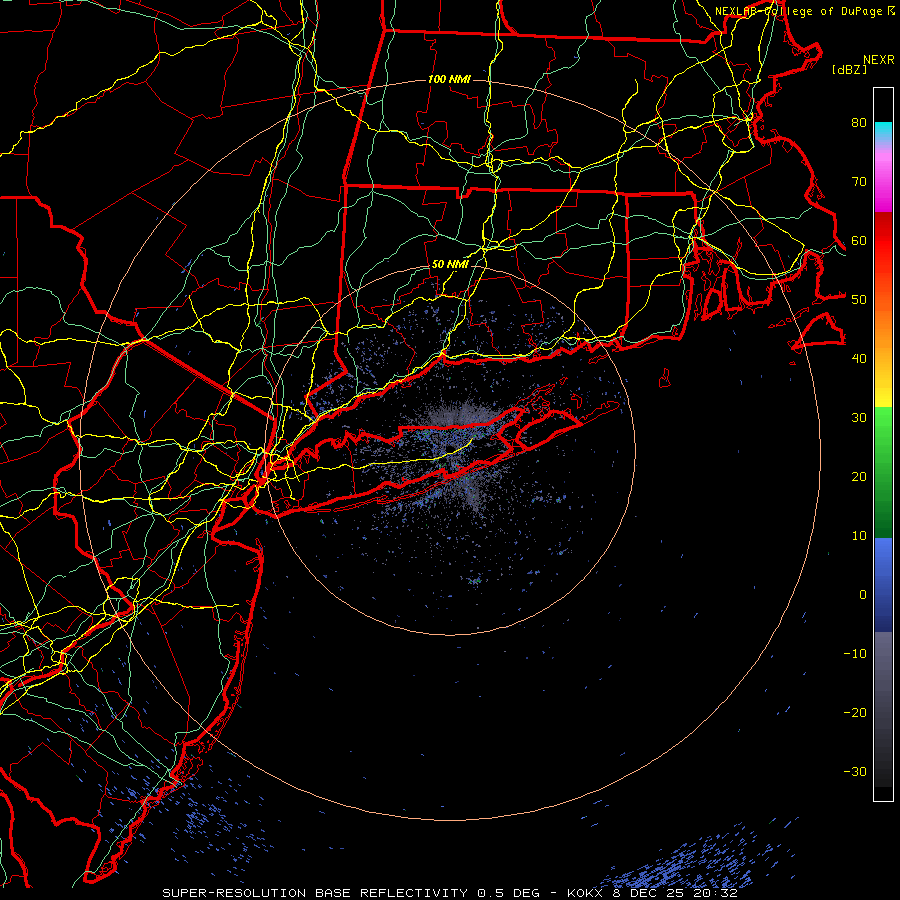Click the [dBZ] unit label
Image resolution: width=900 pixels, height=900 pixels.
point(849,70)
